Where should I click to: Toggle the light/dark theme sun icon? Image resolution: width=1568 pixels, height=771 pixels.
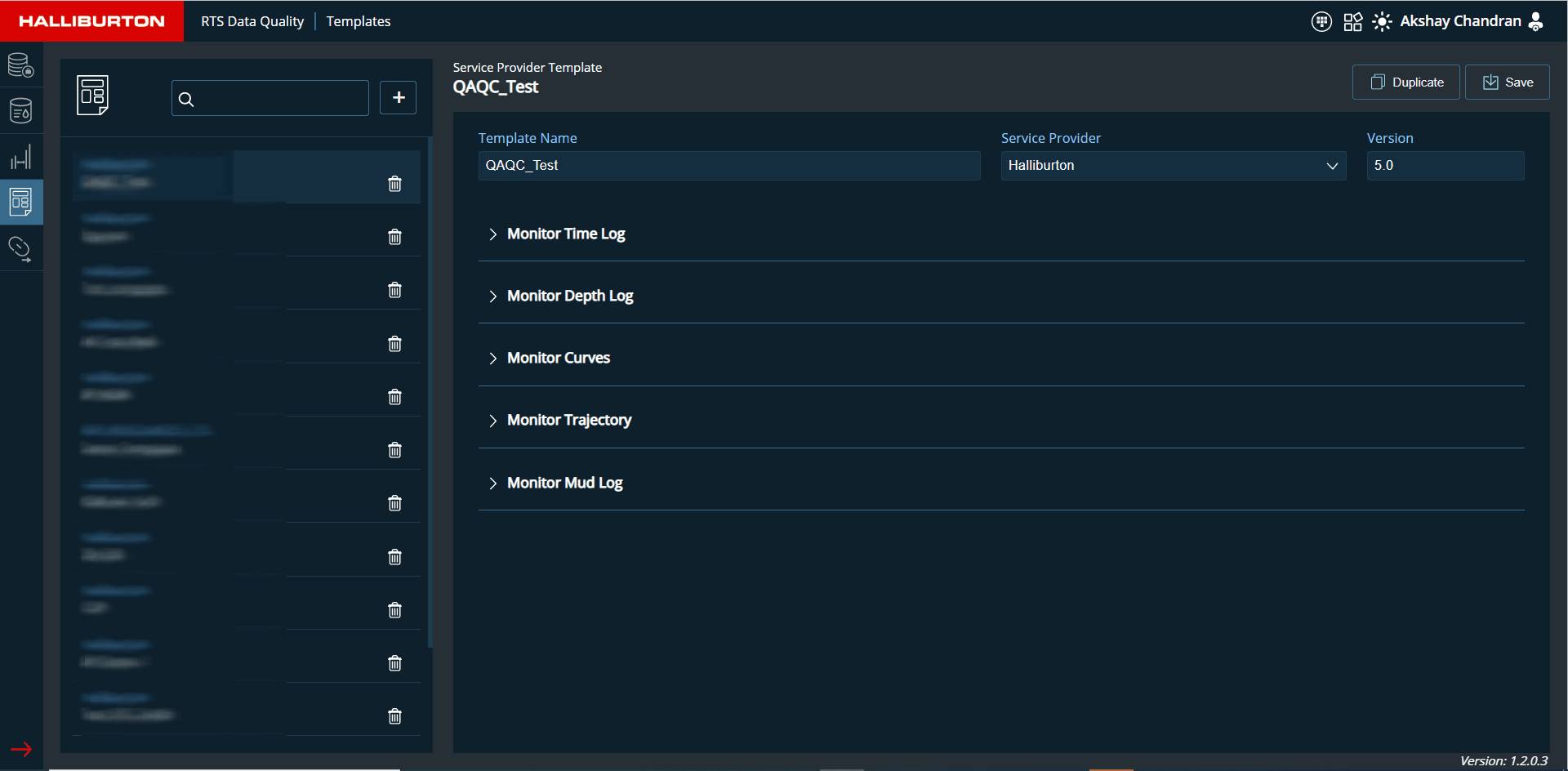(1382, 21)
